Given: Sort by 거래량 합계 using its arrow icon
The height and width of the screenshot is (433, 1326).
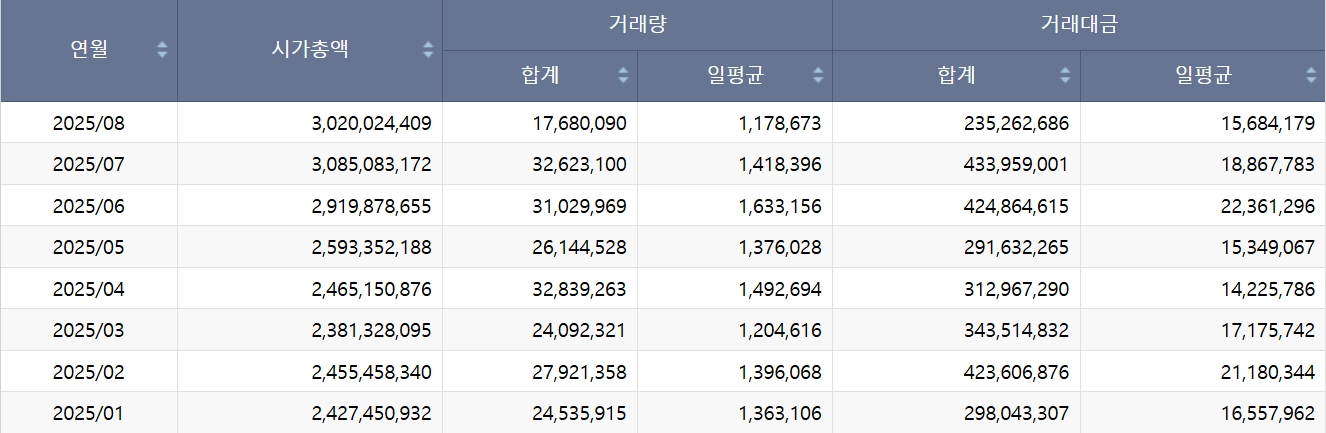Looking at the screenshot, I should pos(623,75).
